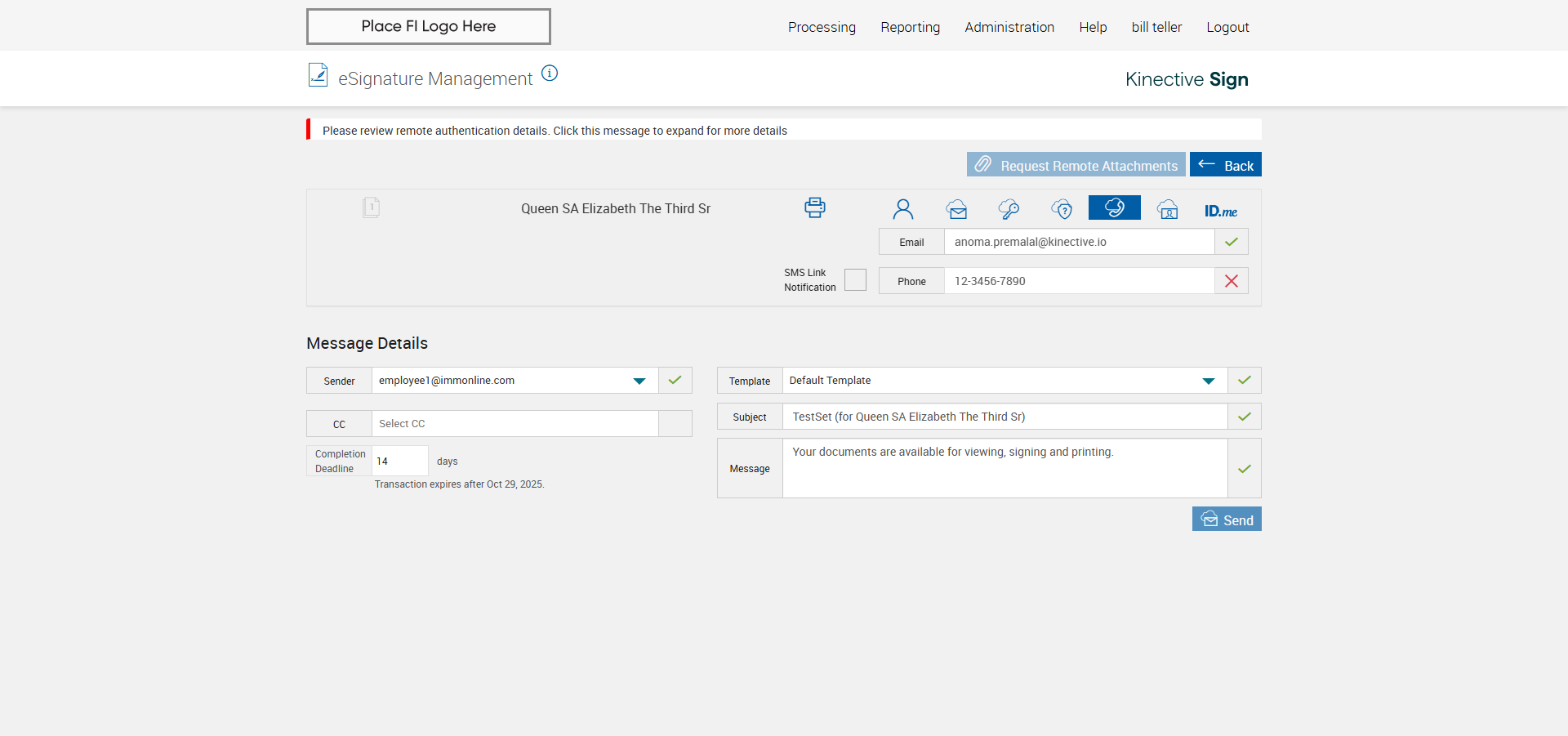Click the Phone number input field
Screen dimensions: 1568x736
click(1078, 281)
